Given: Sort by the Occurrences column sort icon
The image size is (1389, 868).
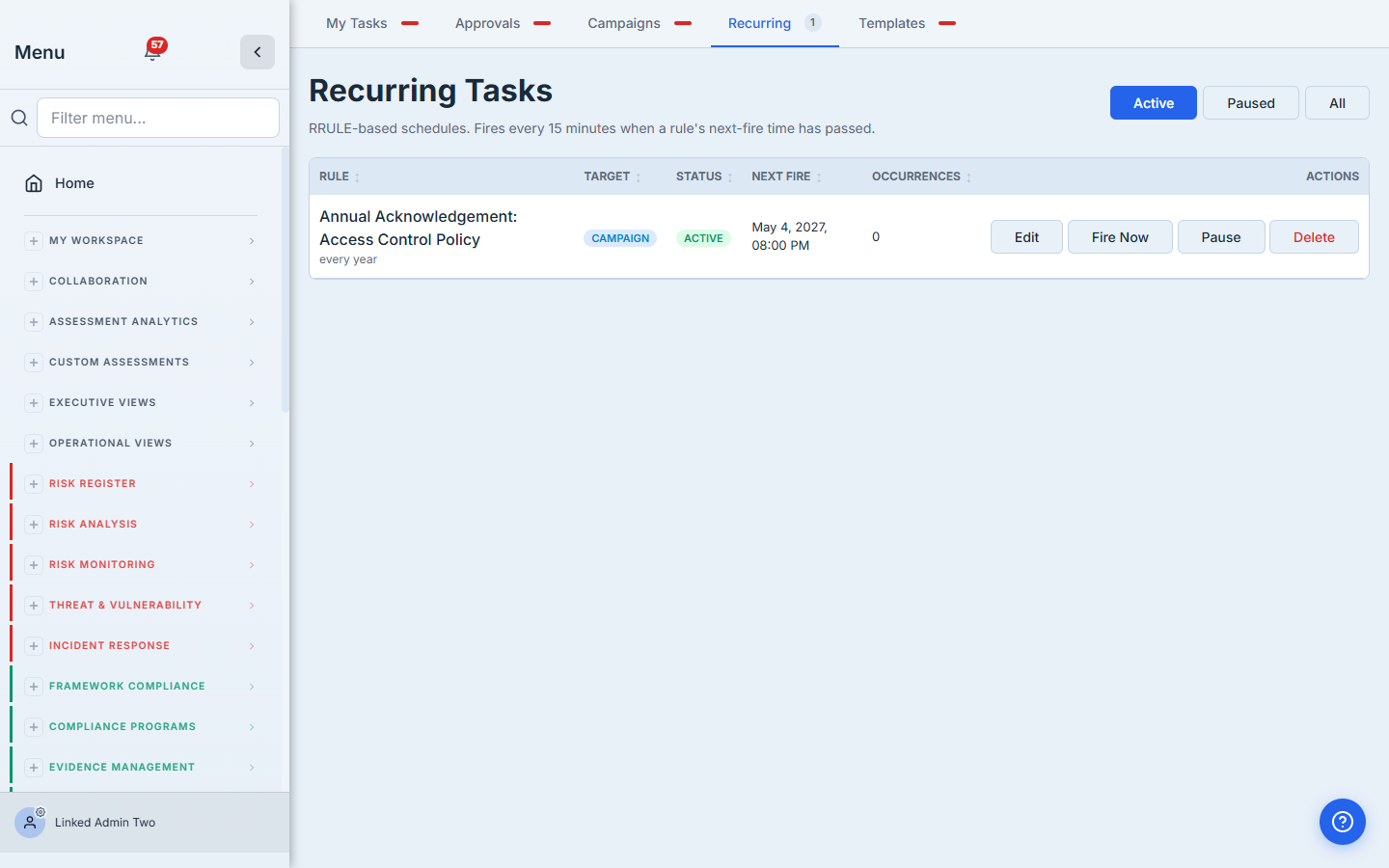Looking at the screenshot, I should click(x=968, y=177).
